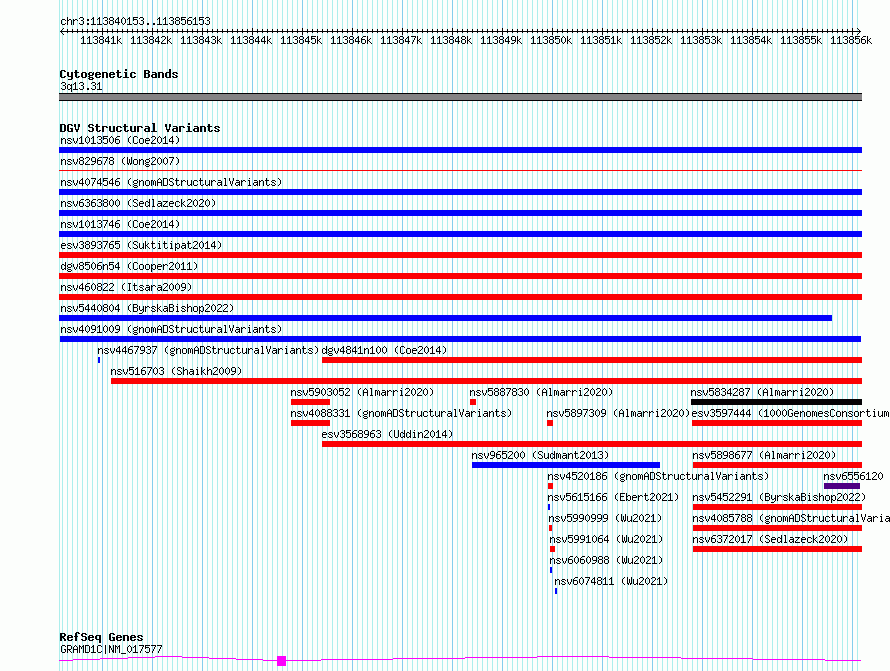890x671 pixels.
Task: Click the red nsv6372017 variant bar
Action: [x=778, y=549]
